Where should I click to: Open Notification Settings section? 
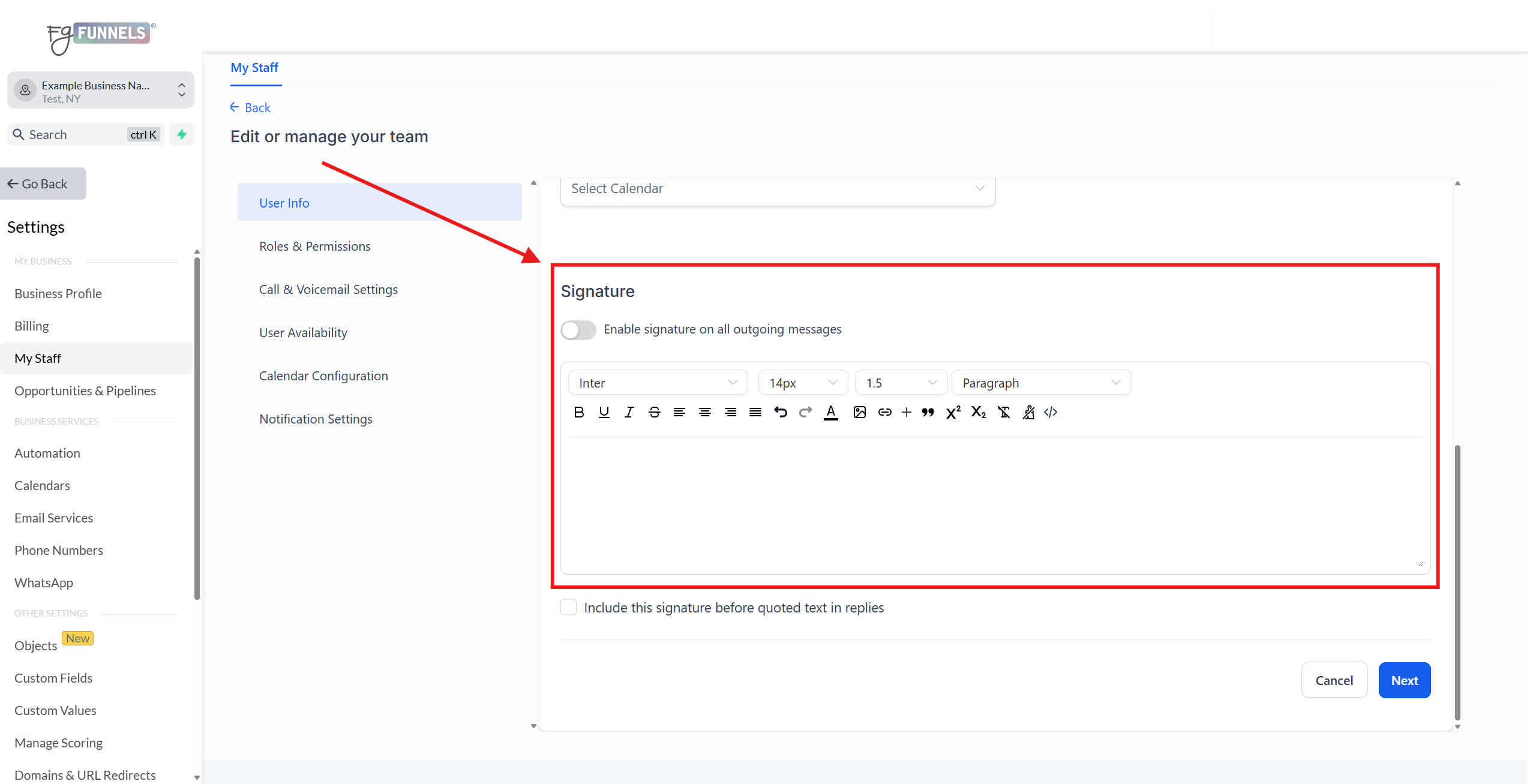pyautogui.click(x=316, y=419)
